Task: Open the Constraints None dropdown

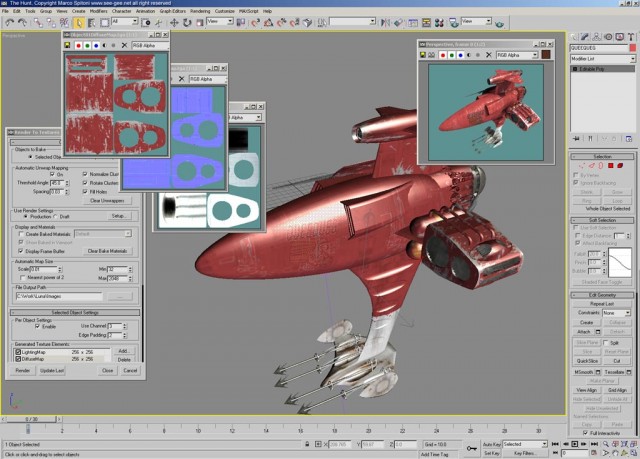Action: (x=617, y=313)
